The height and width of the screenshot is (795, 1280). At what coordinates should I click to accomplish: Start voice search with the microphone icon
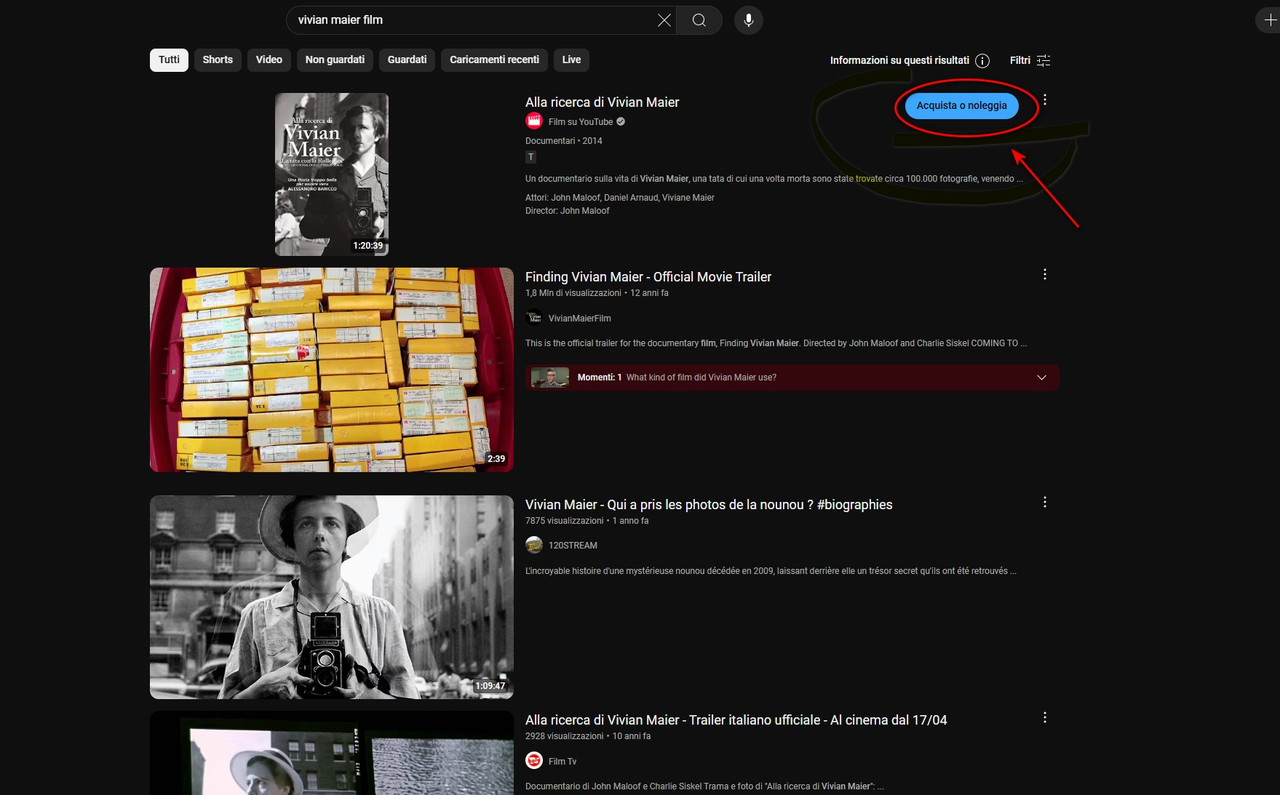[748, 20]
